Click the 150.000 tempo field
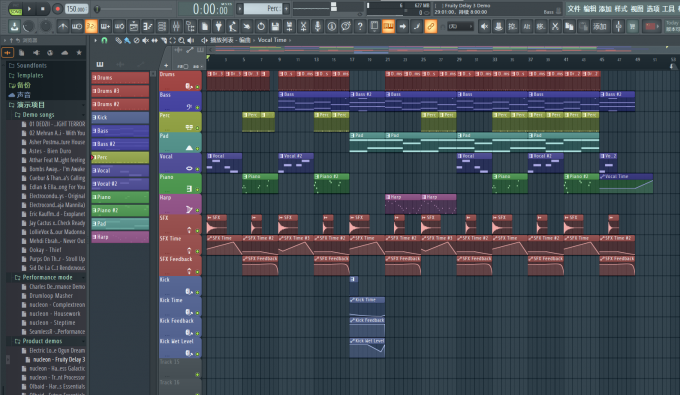 [x=76, y=9]
